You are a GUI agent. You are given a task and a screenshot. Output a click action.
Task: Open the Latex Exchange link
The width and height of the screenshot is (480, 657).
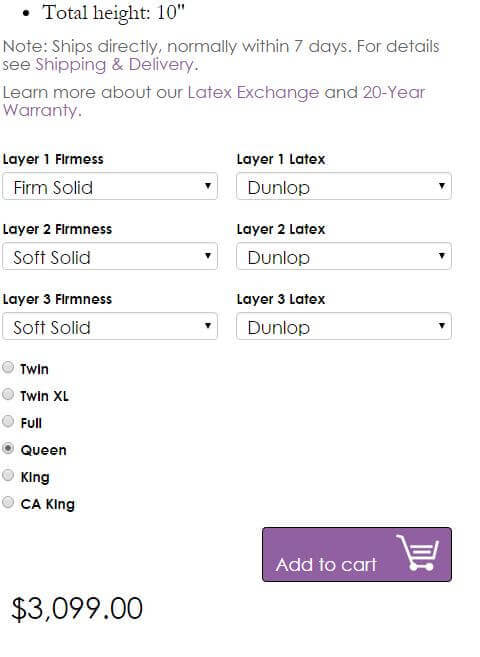[253, 92]
